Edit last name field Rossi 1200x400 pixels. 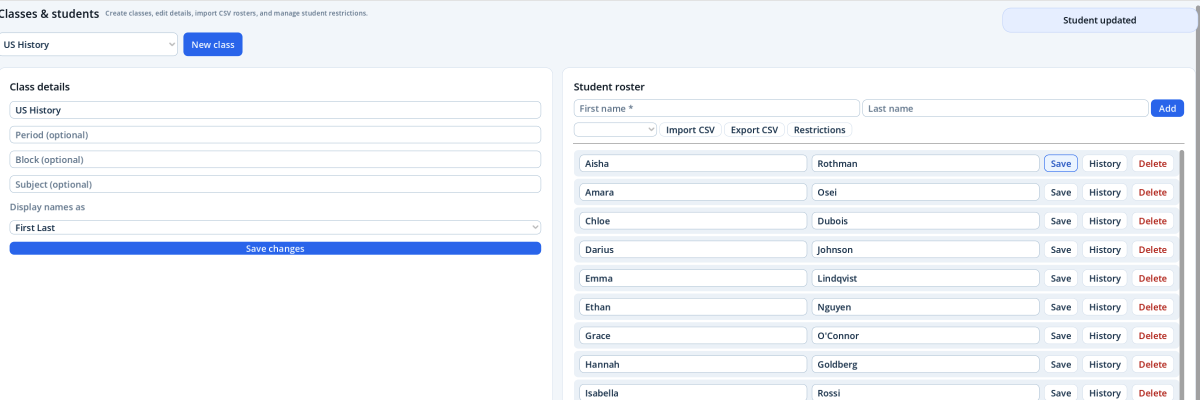point(925,393)
